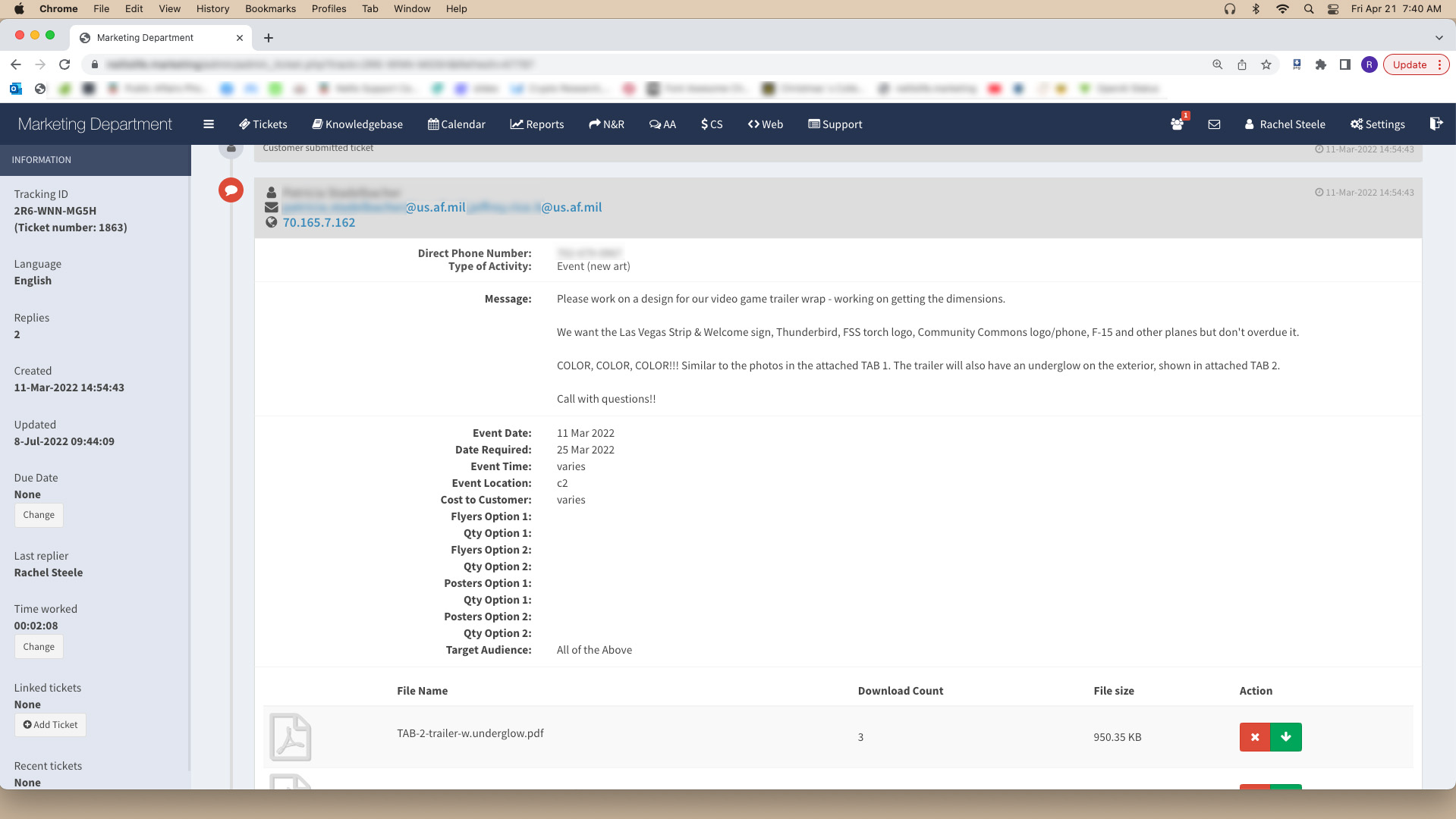Image resolution: width=1456 pixels, height=819 pixels.
Task: Open the Calendar page
Action: [x=457, y=124]
